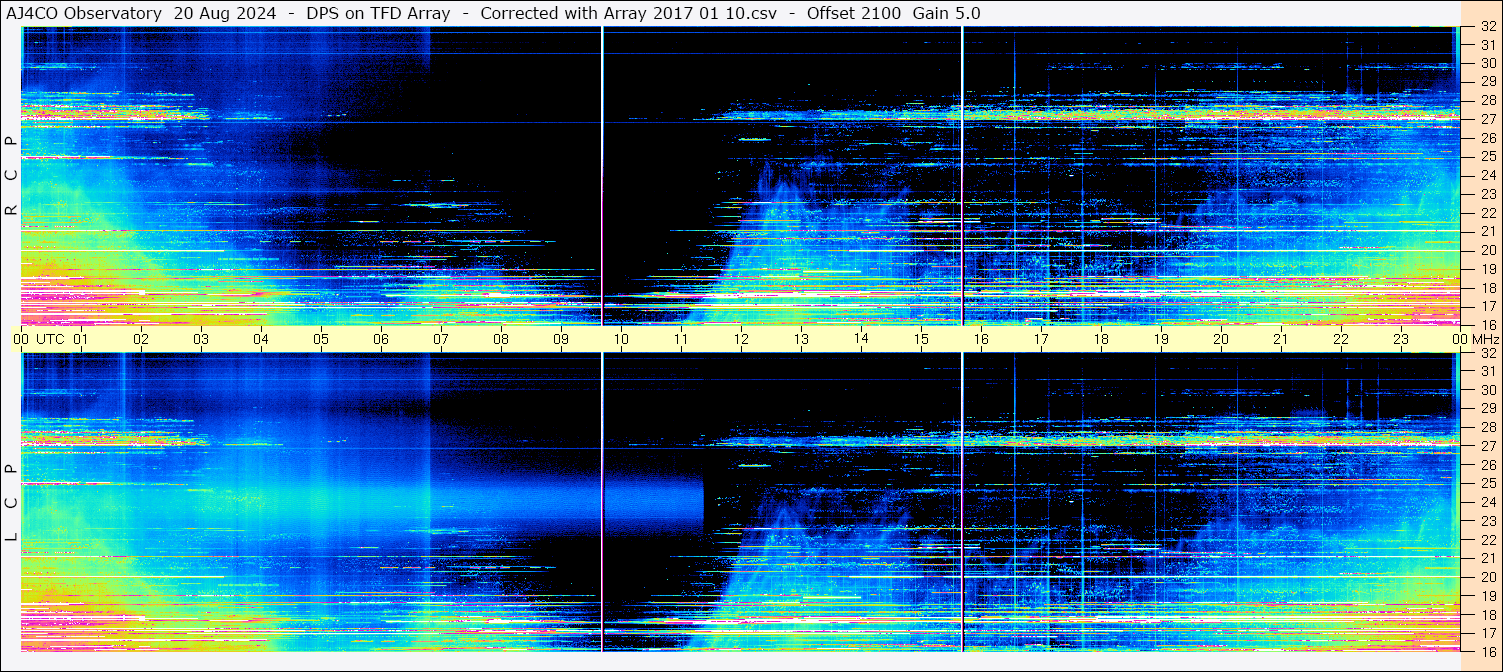This screenshot has width=1503, height=672.
Task: Select the 07 hour tick on the time axis
Action: [x=441, y=339]
